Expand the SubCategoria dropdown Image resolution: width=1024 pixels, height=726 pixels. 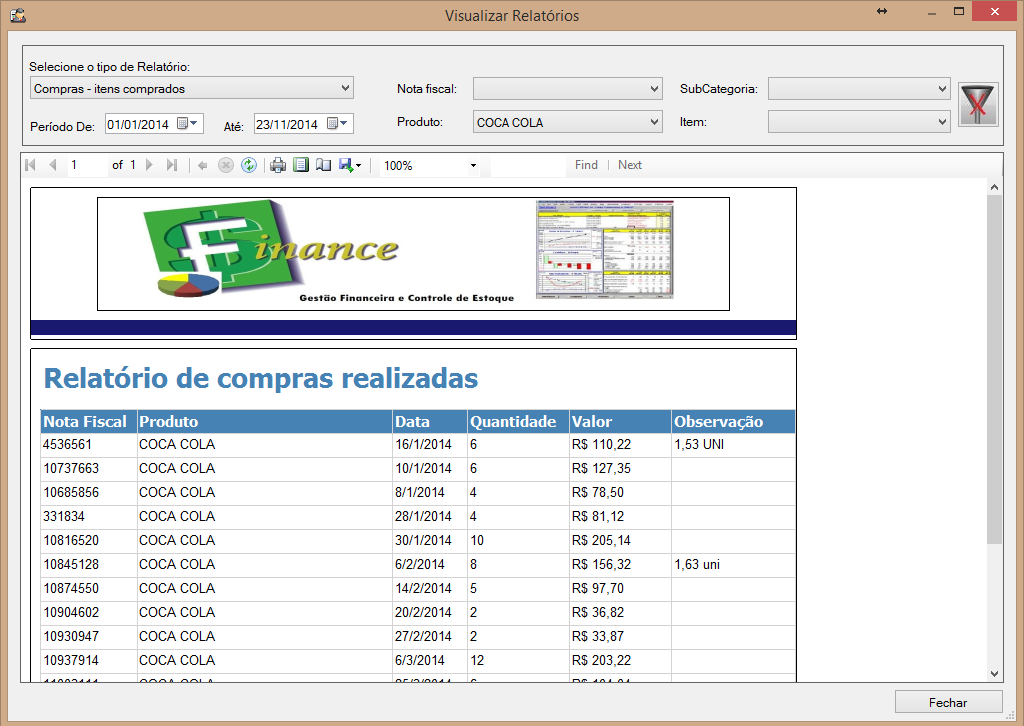point(859,89)
